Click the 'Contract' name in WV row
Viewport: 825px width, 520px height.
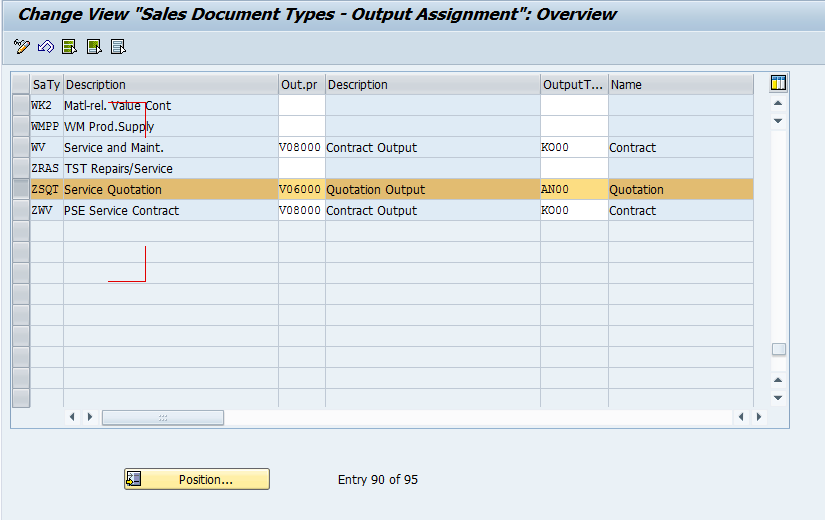(632, 148)
